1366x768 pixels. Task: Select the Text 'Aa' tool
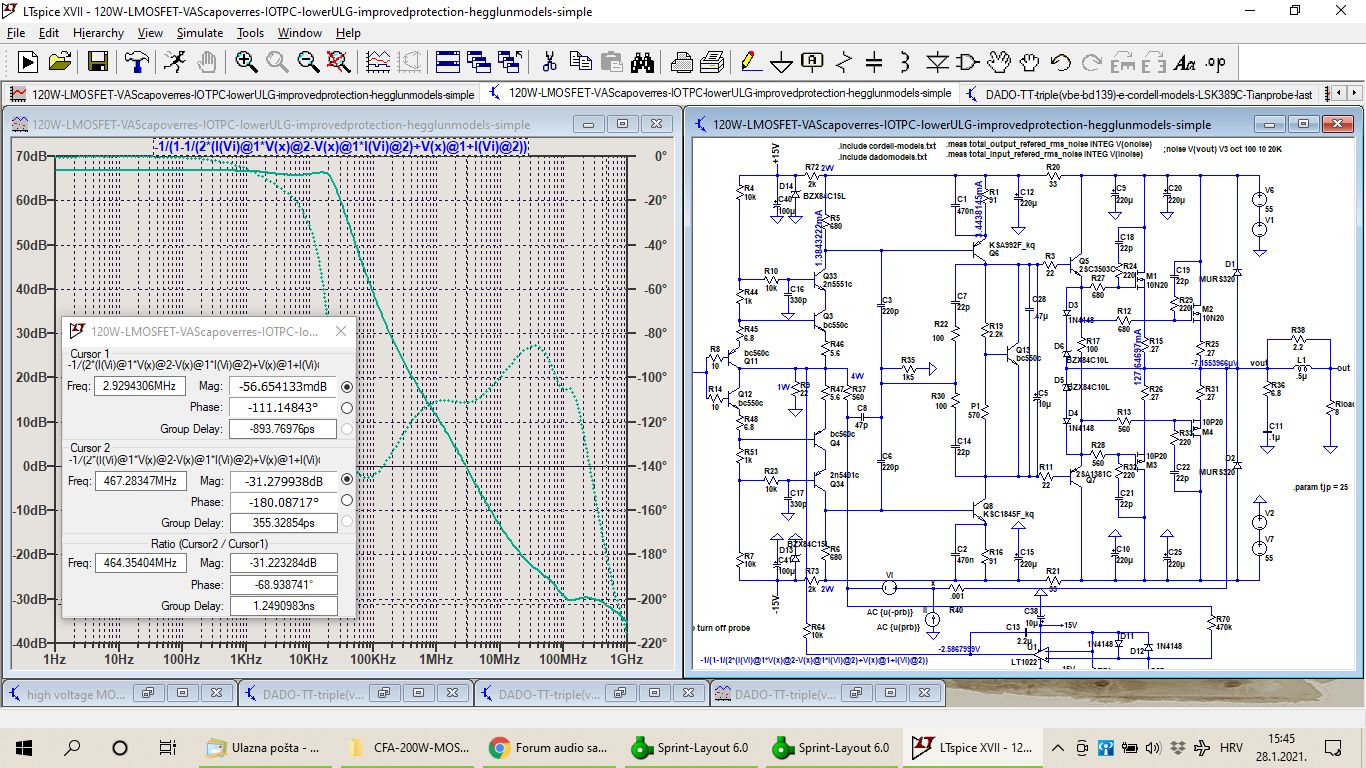pyautogui.click(x=1185, y=62)
